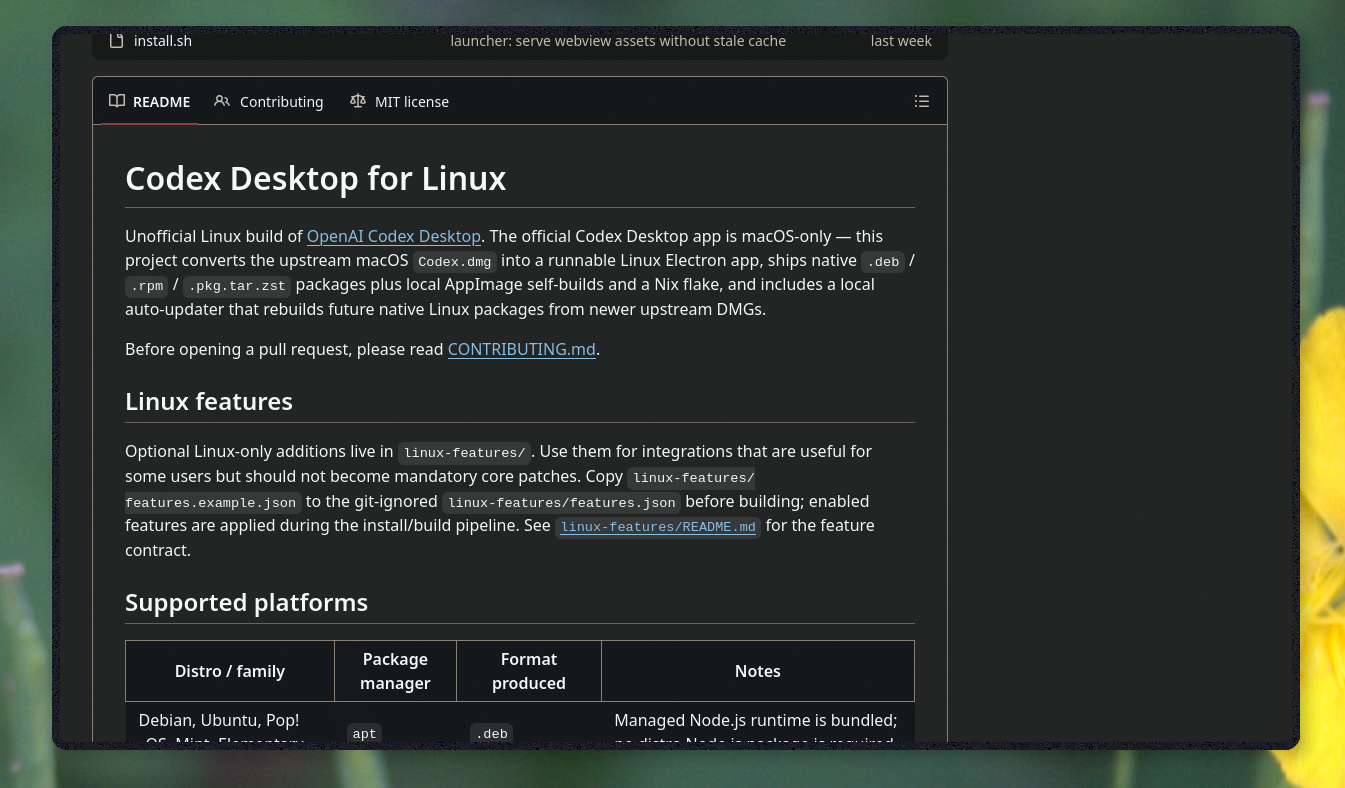1345x788 pixels.
Task: Open the install.sh file
Action: click(x=163, y=41)
